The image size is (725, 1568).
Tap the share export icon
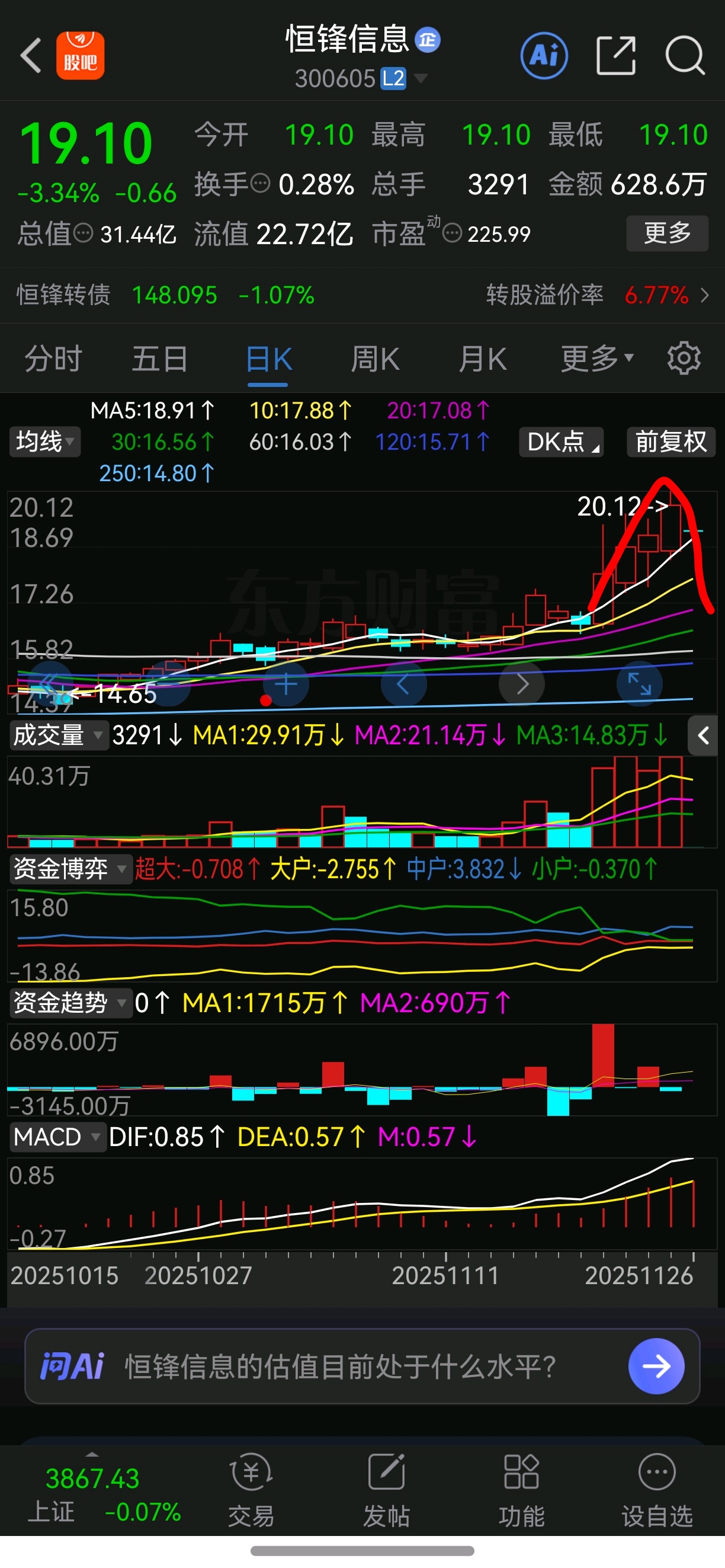pos(616,55)
